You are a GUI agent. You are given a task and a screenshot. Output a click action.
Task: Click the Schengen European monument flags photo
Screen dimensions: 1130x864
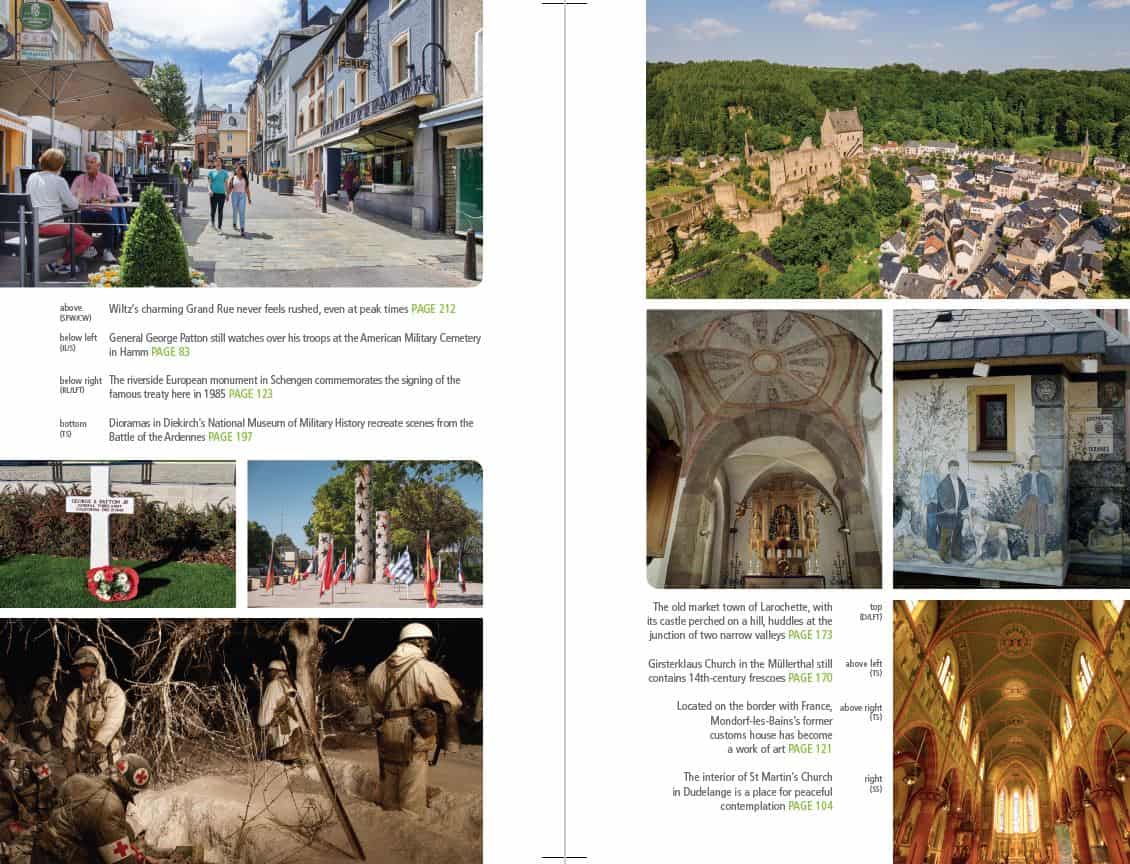365,534
